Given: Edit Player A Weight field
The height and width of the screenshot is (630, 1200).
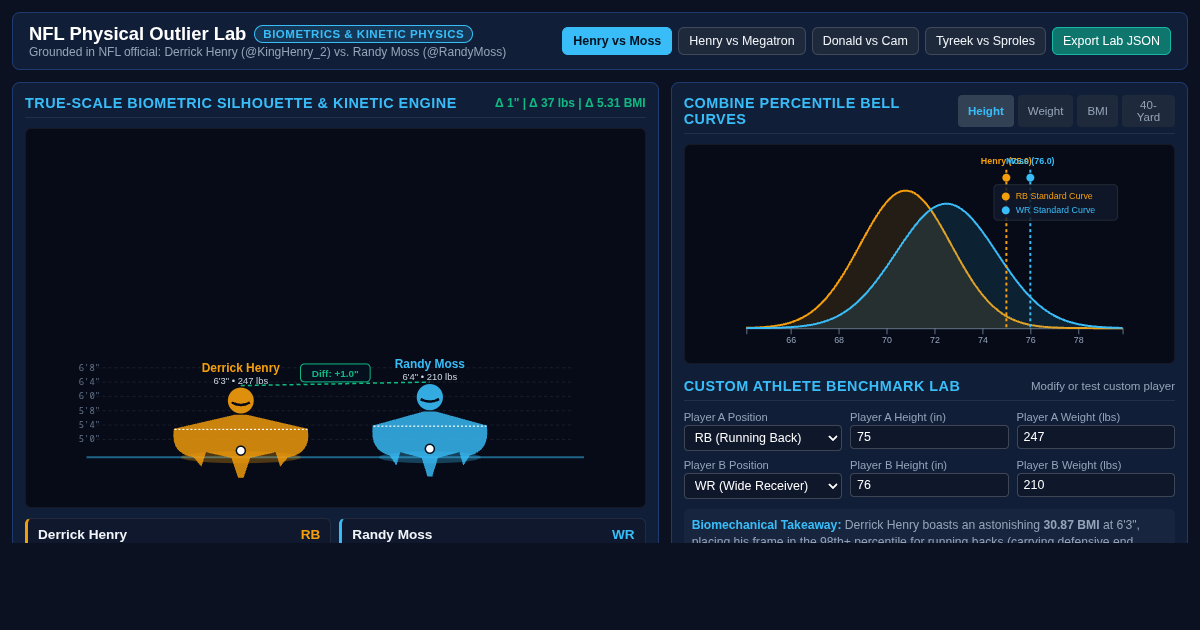Looking at the screenshot, I should click(x=1096, y=437).
